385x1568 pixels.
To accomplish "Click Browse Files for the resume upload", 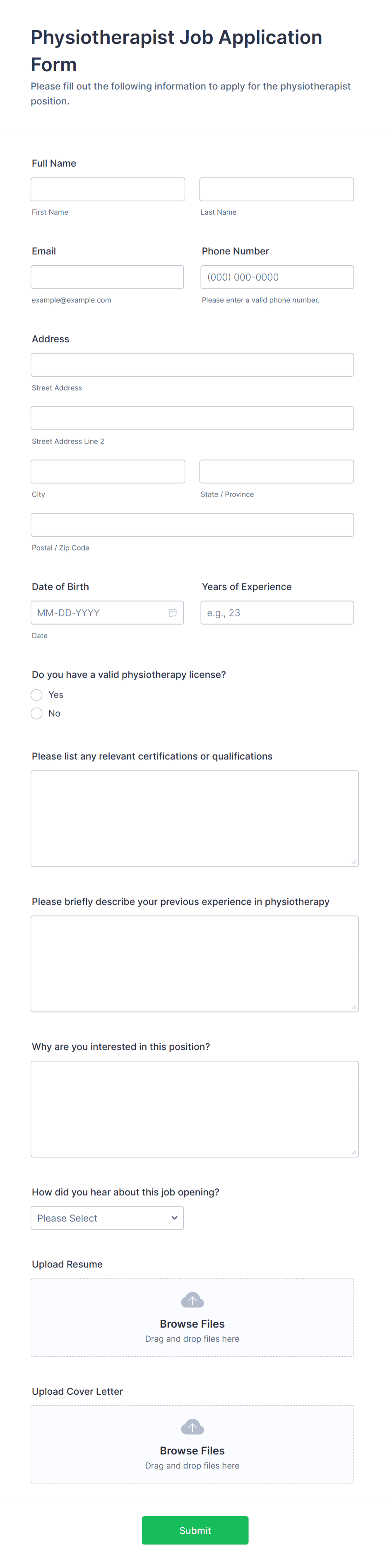I will [x=192, y=1324].
